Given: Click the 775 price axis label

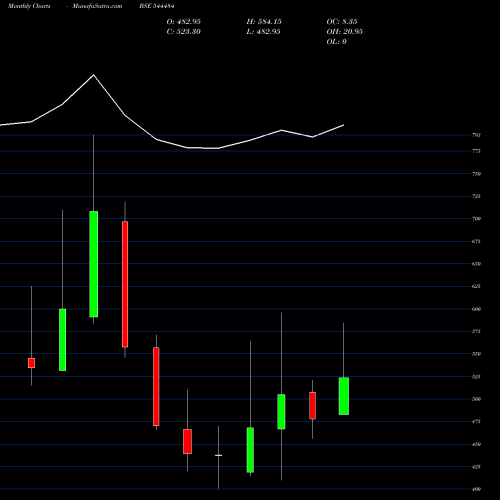Looking at the screenshot, I should click(476, 151).
